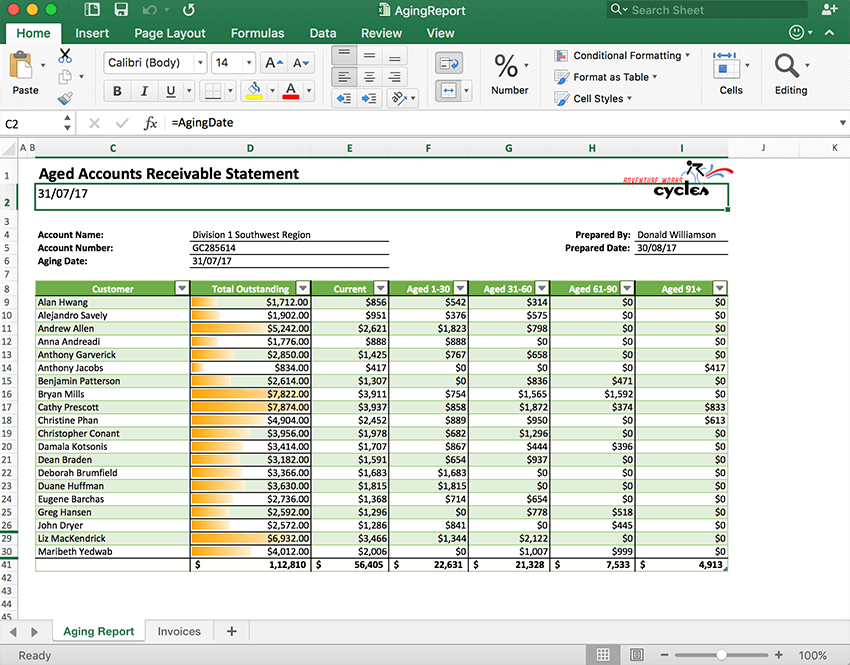850x665 pixels.
Task: Switch to the Formulas ribbon tab
Action: coord(257,32)
